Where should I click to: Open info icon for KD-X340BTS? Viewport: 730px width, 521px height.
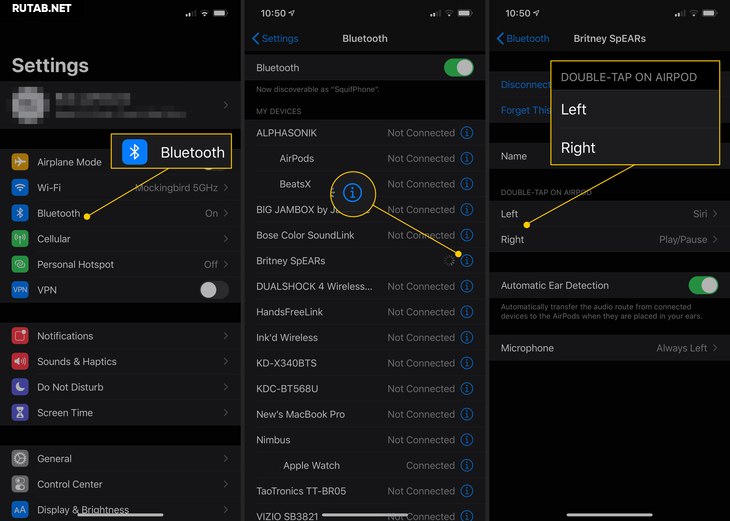466,363
